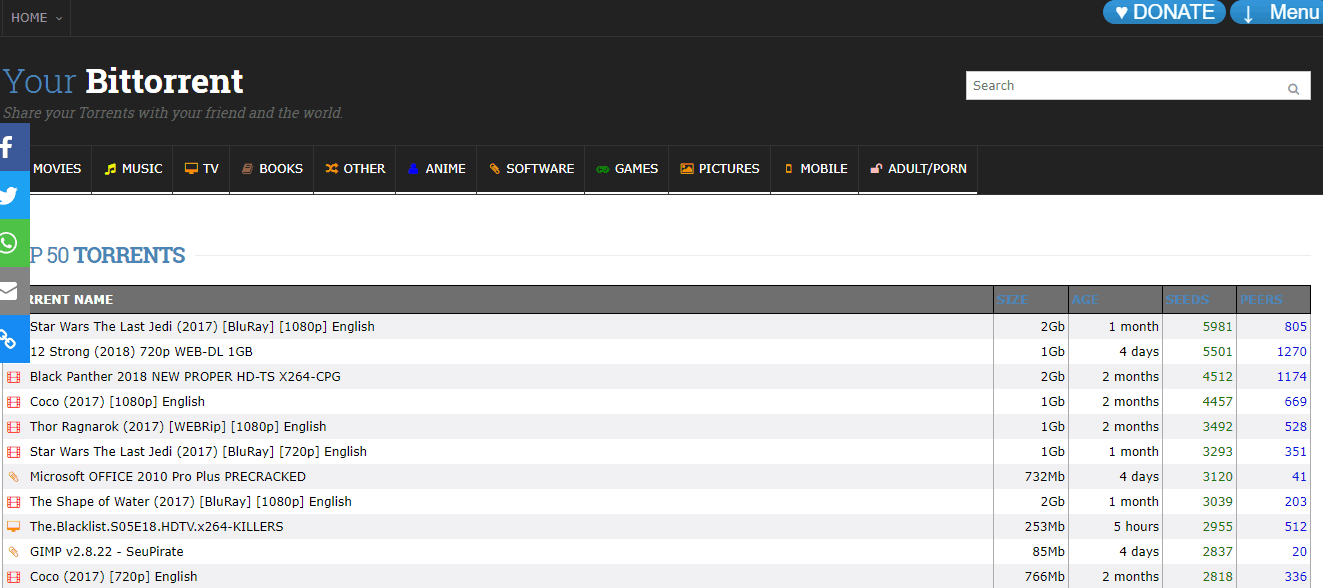The width and height of the screenshot is (1323, 588).
Task: Click the 4457 seeds value
Action: pos(1218,402)
